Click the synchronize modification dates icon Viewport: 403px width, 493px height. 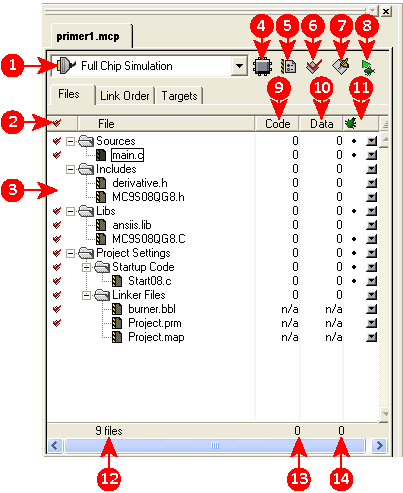289,66
